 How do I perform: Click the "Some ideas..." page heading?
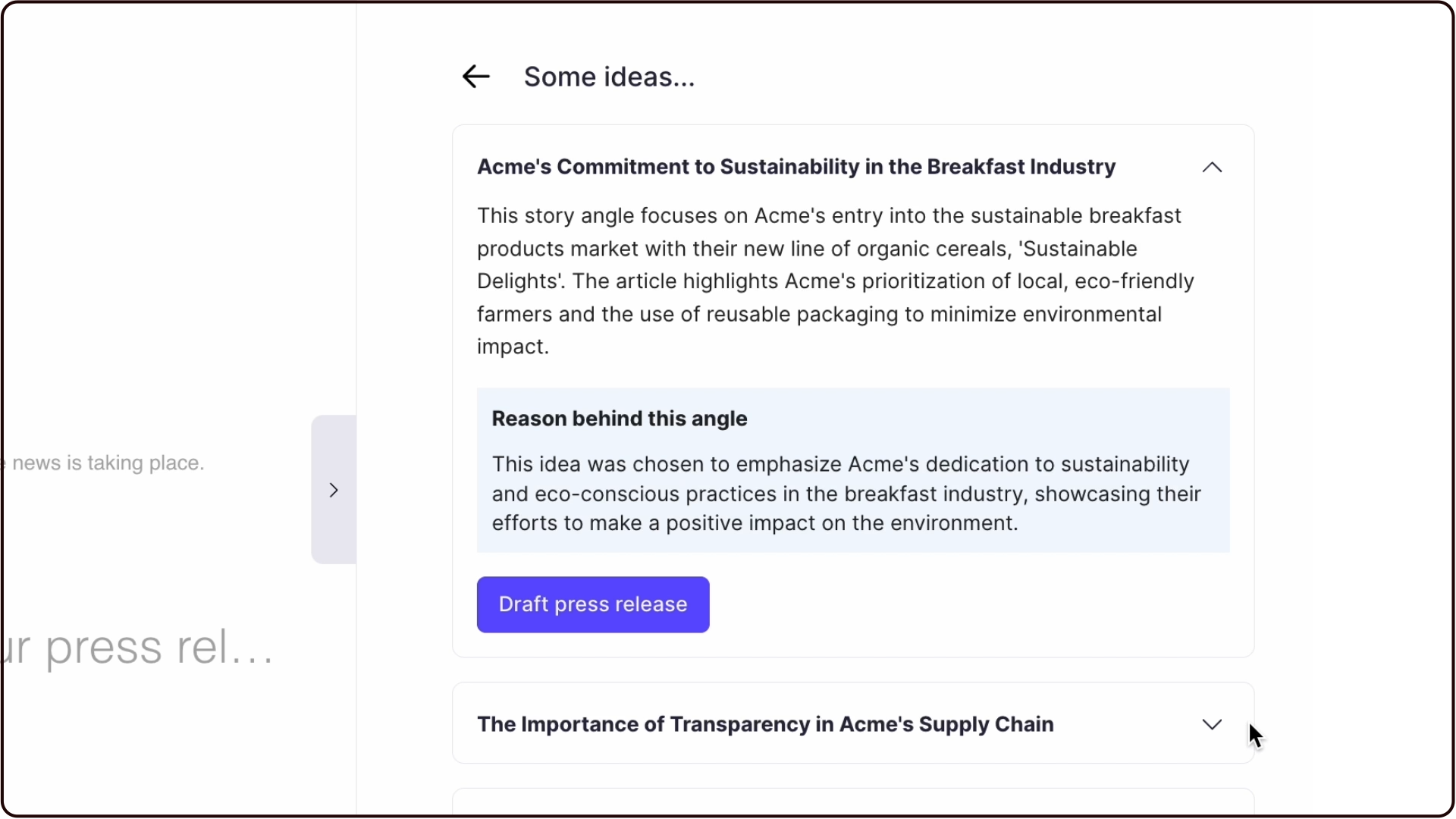[609, 77]
